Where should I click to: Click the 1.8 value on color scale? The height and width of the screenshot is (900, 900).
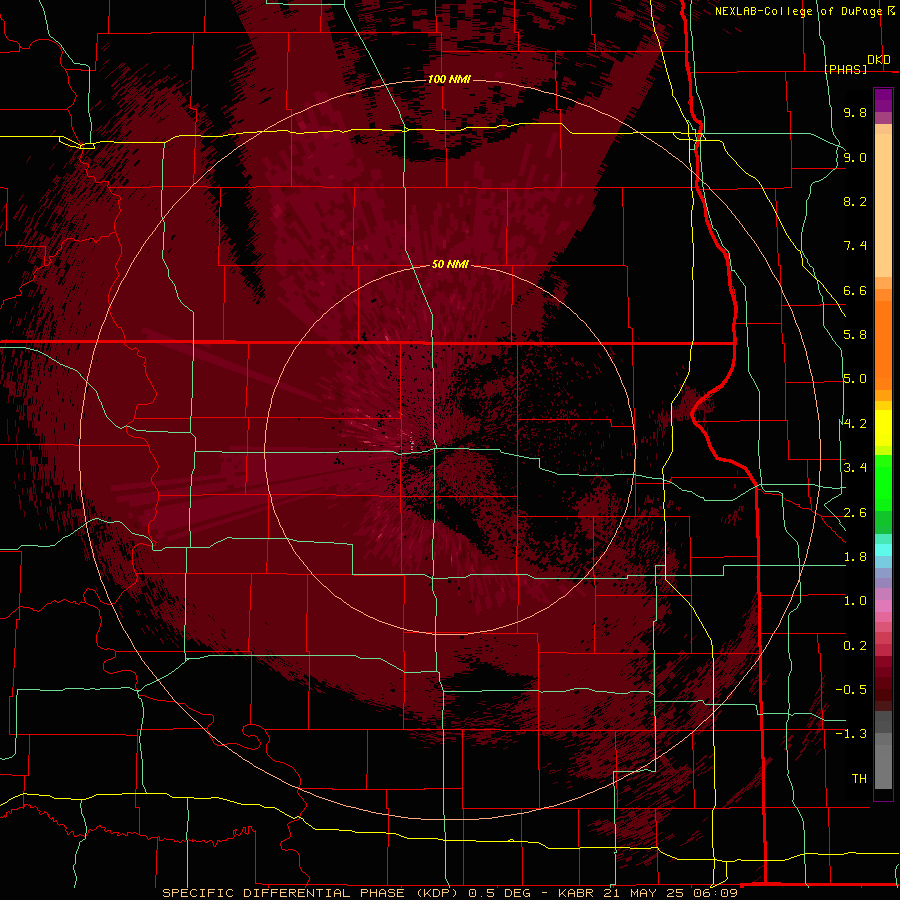tap(855, 557)
